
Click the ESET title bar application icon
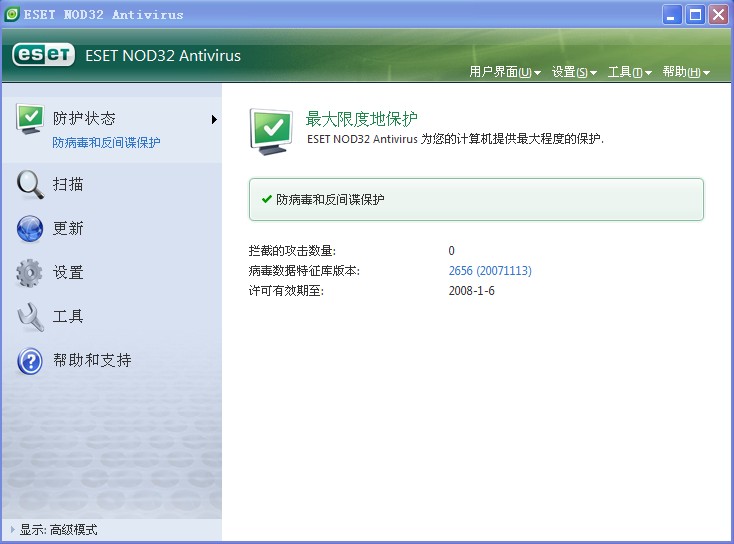pos(11,14)
